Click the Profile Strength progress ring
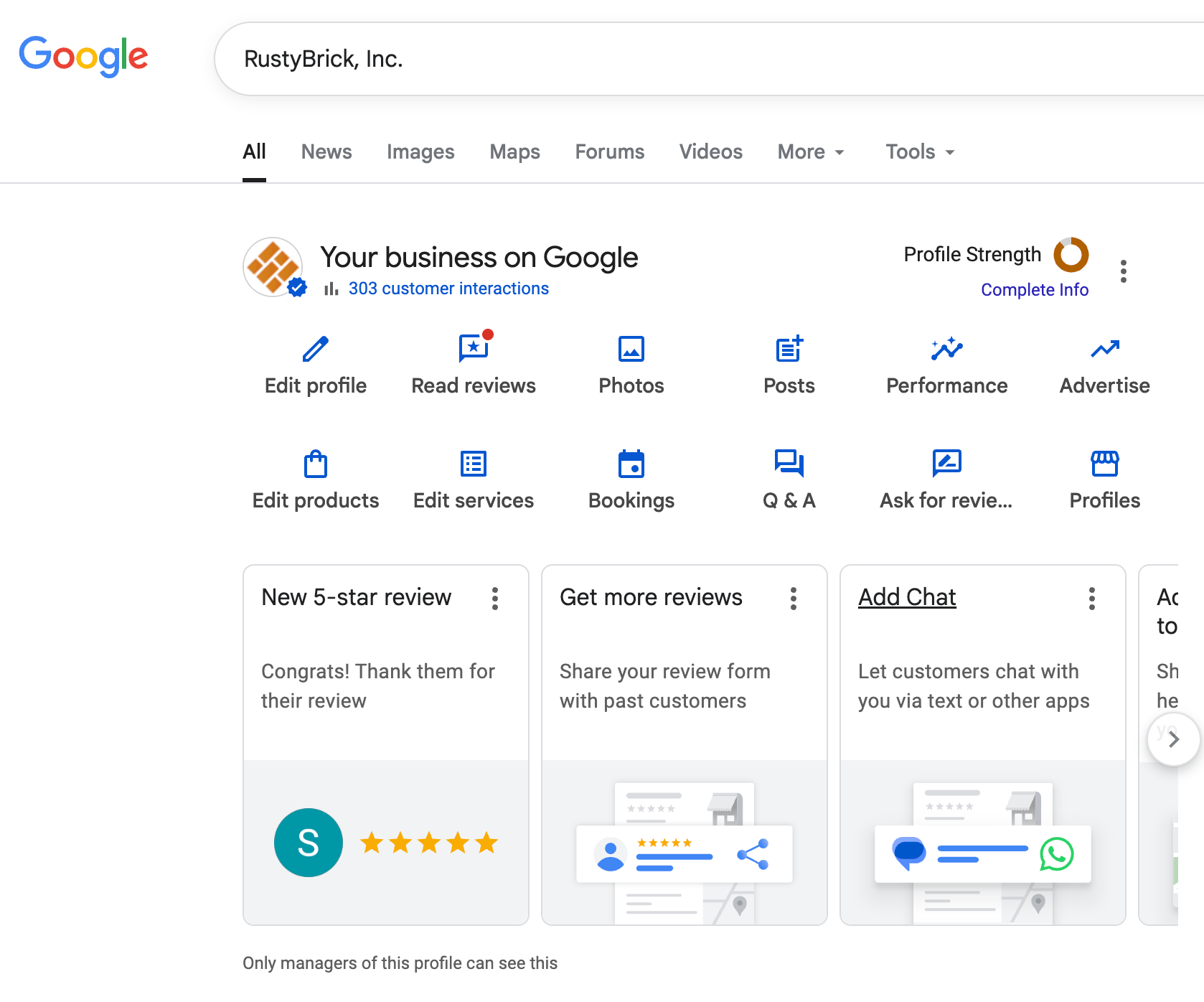Viewport: 1204px width, 1002px height. click(1071, 255)
